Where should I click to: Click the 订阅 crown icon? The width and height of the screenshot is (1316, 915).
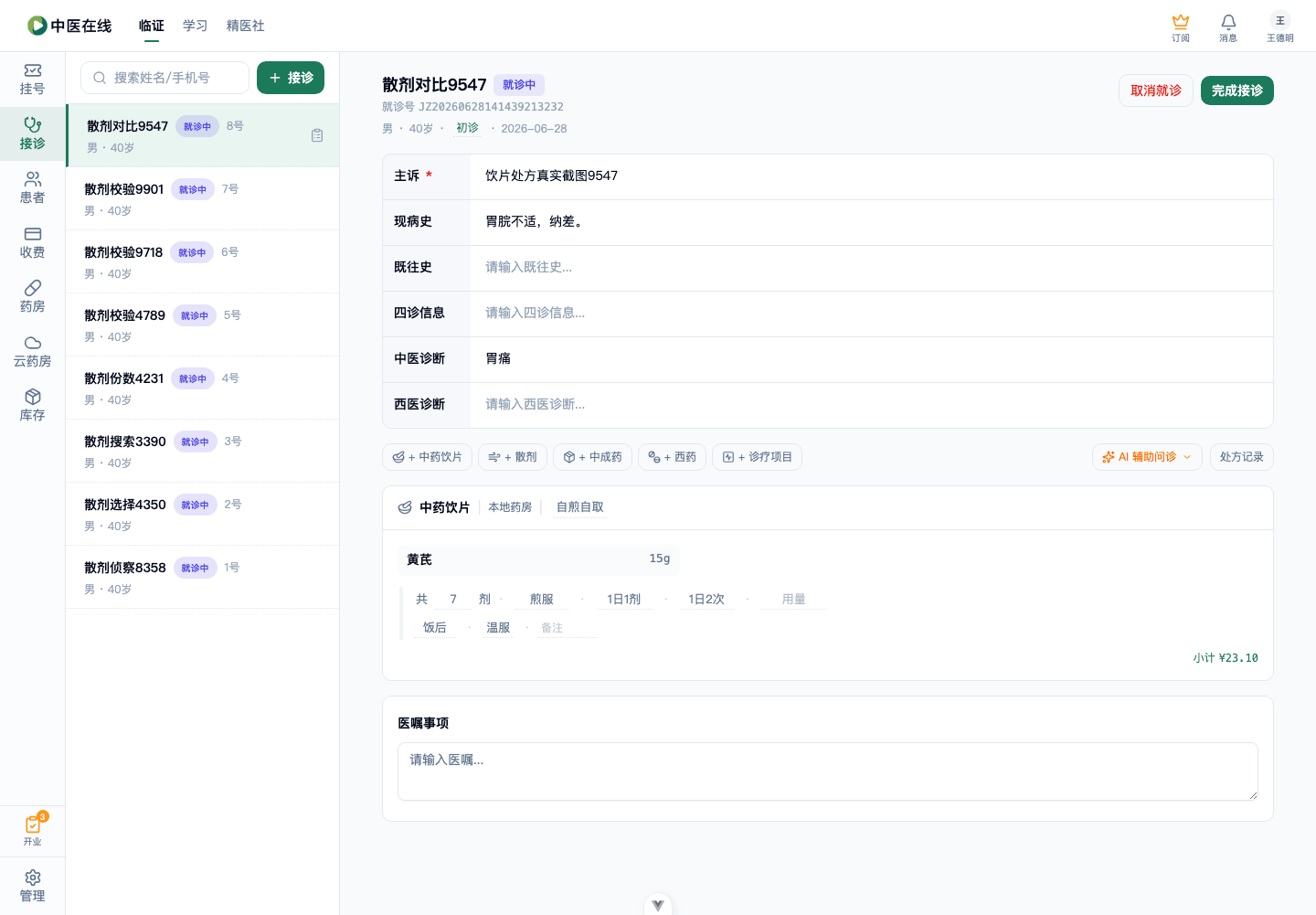[x=1181, y=27]
